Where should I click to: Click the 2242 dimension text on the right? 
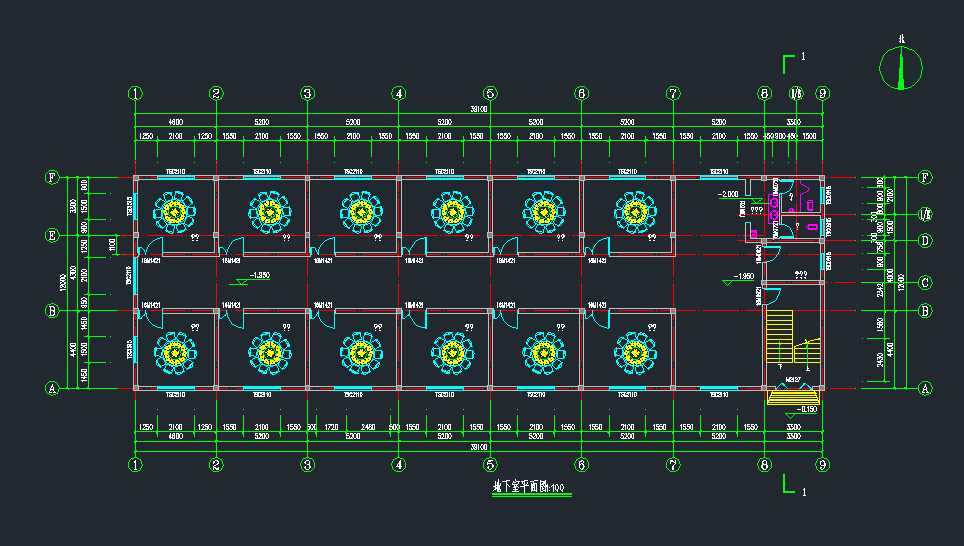point(880,290)
